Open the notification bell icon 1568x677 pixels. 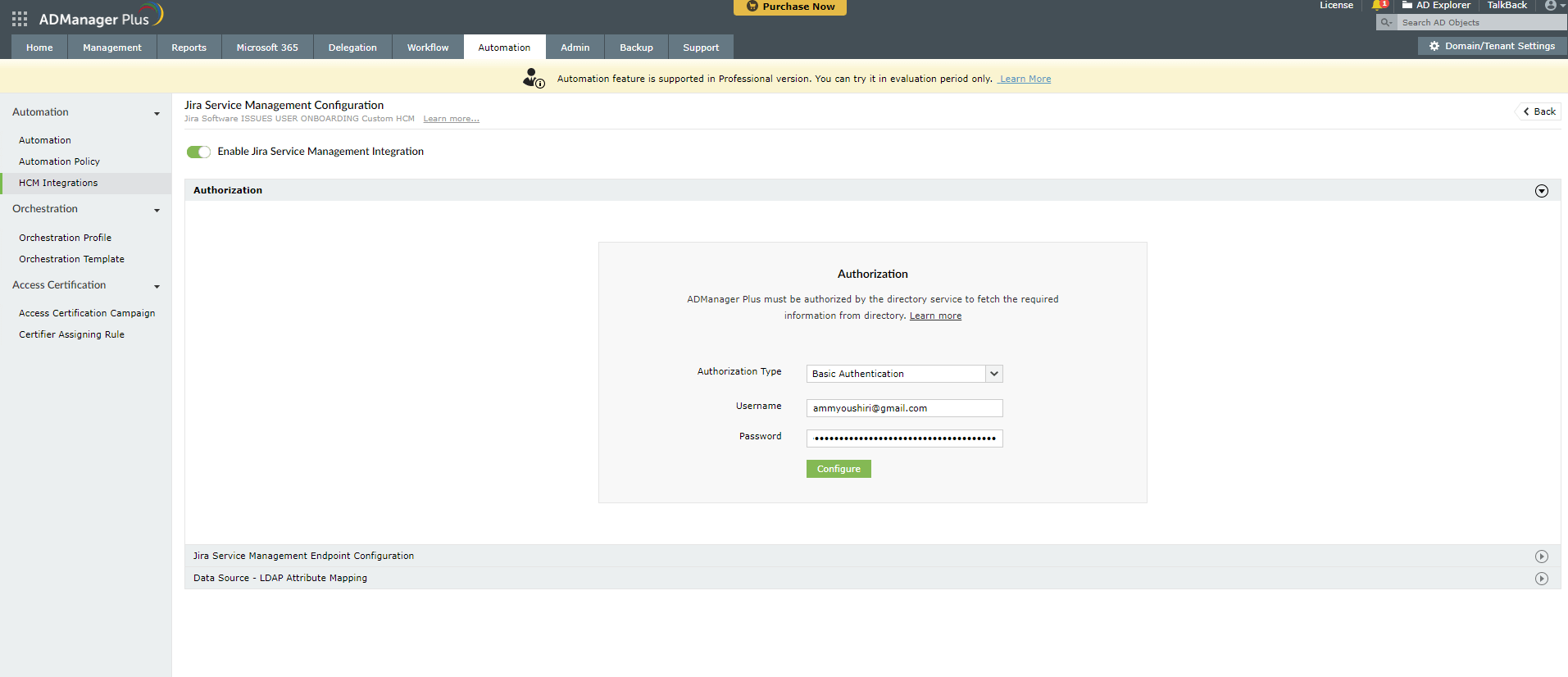[x=1379, y=5]
